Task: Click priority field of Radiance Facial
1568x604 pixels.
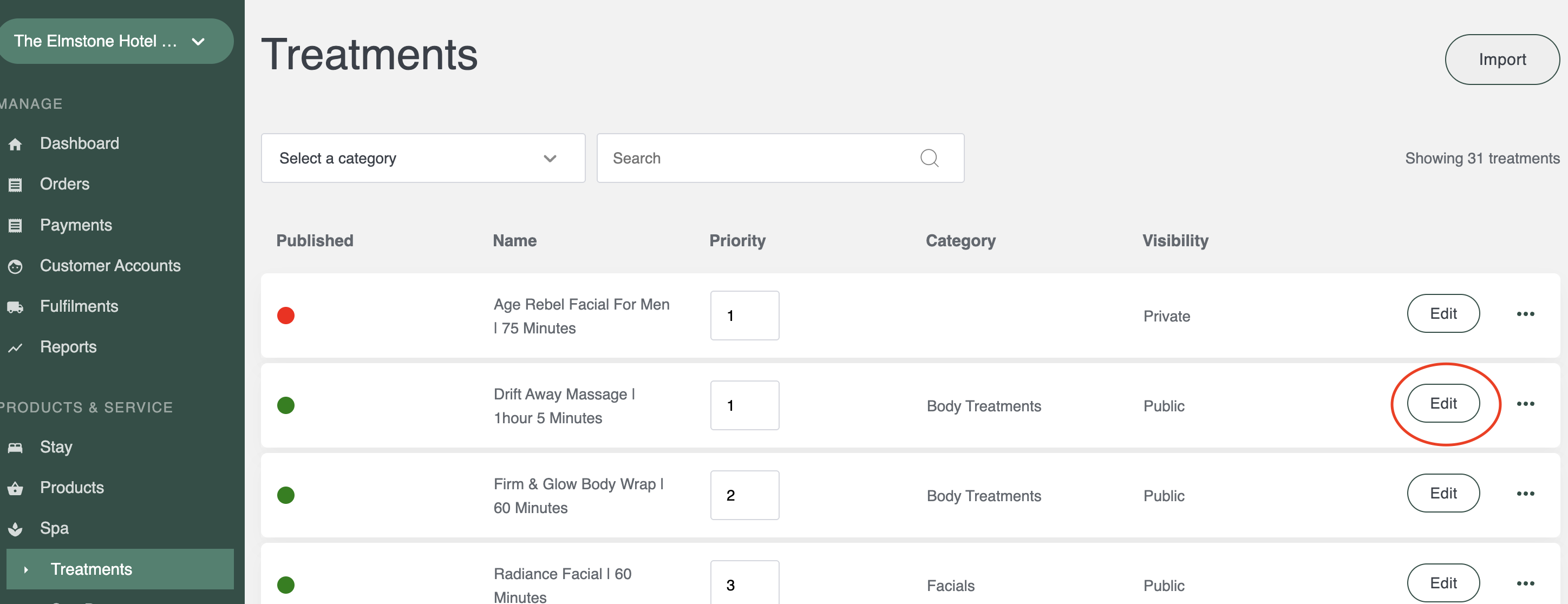Action: [744, 584]
